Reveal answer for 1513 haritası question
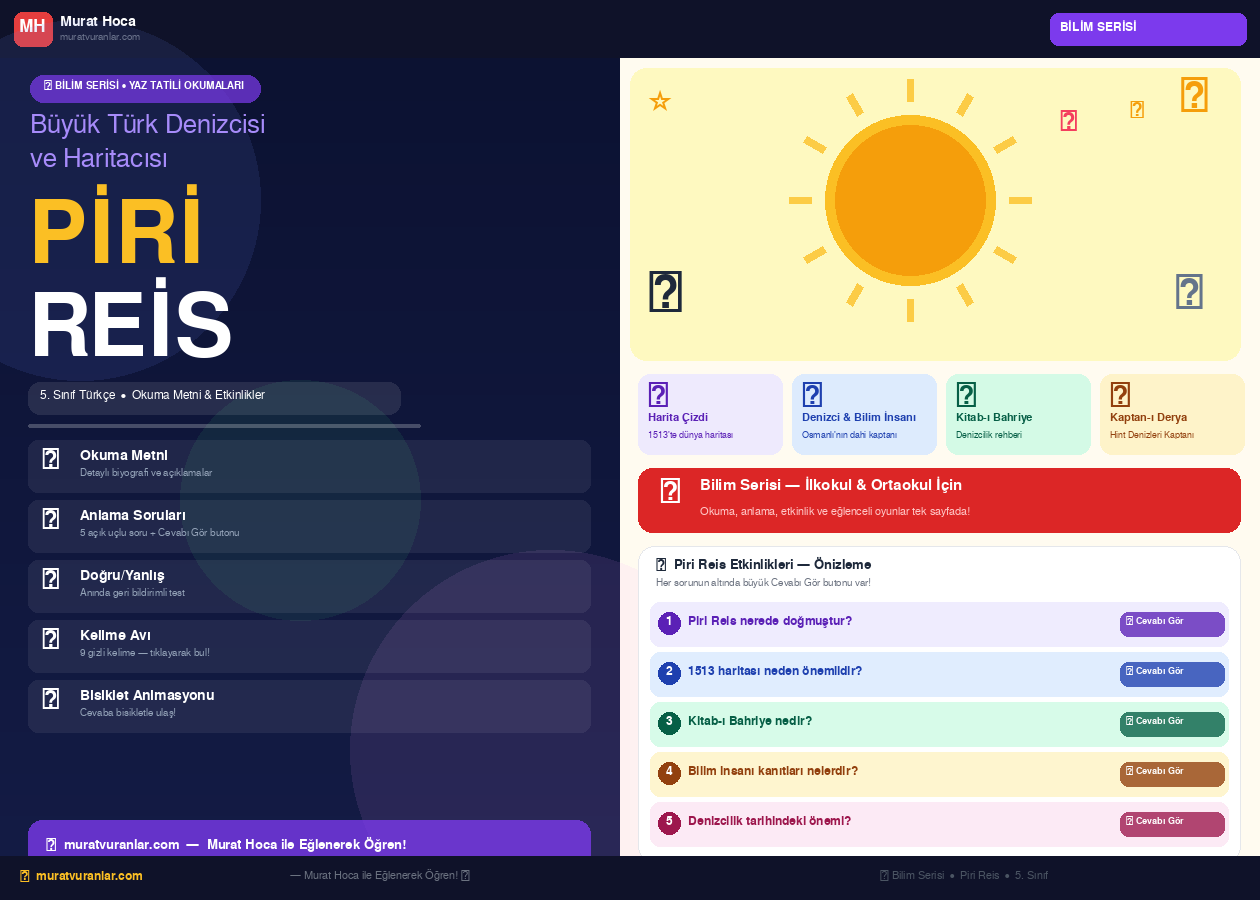Image resolution: width=1260 pixels, height=900 pixels. pyautogui.click(x=1172, y=674)
